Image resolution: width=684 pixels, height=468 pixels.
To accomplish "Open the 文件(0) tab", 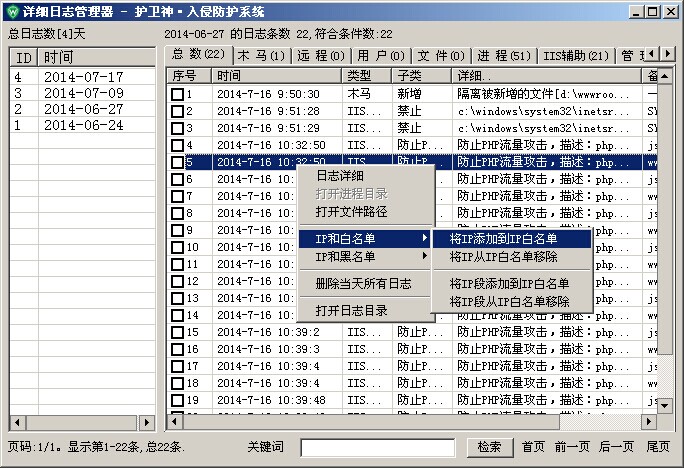I will click(x=441, y=56).
